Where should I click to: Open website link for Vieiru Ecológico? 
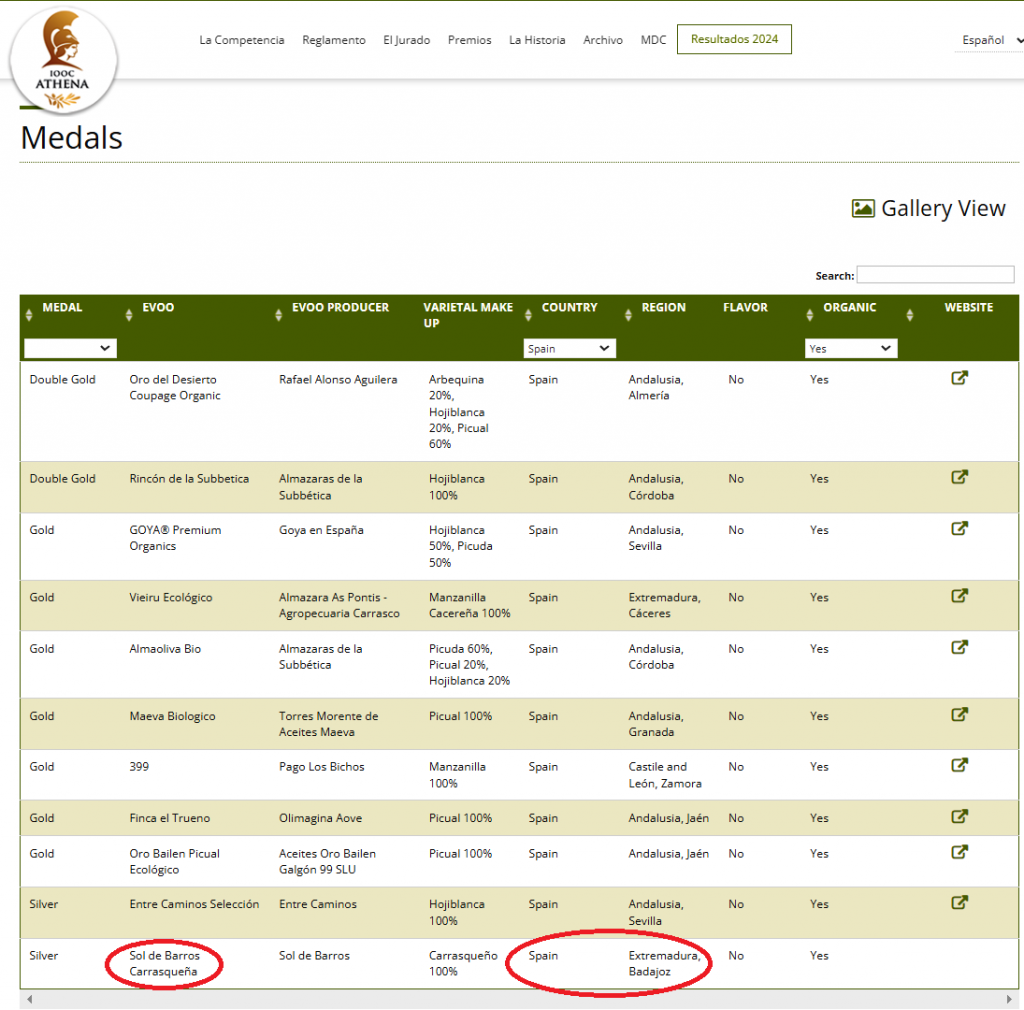(959, 596)
